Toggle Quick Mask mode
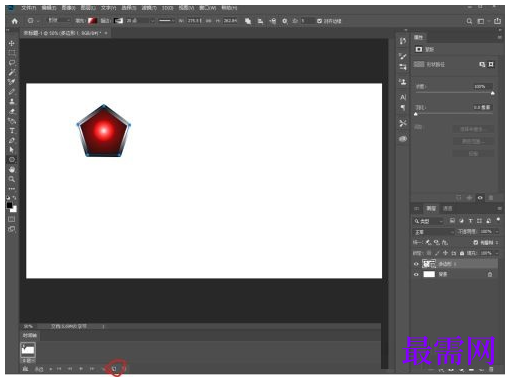This screenshot has width=514, height=382. (x=12, y=219)
